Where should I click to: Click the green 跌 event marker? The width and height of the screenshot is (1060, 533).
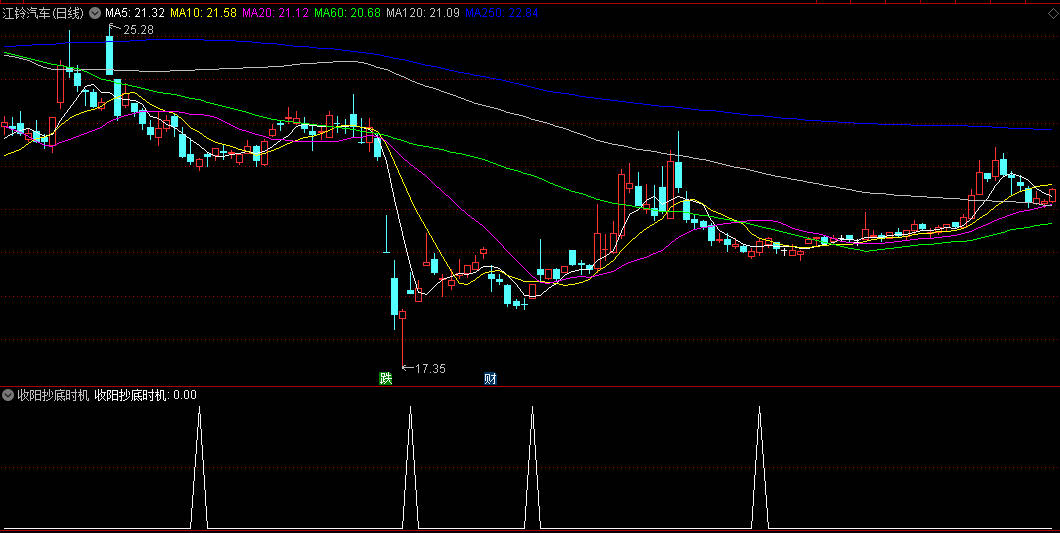tap(385, 379)
